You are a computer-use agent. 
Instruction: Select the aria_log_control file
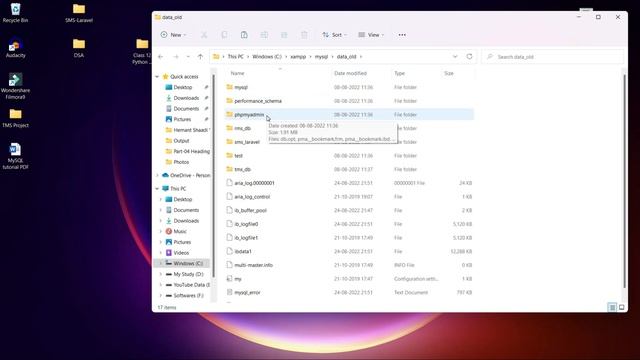[349, 197]
